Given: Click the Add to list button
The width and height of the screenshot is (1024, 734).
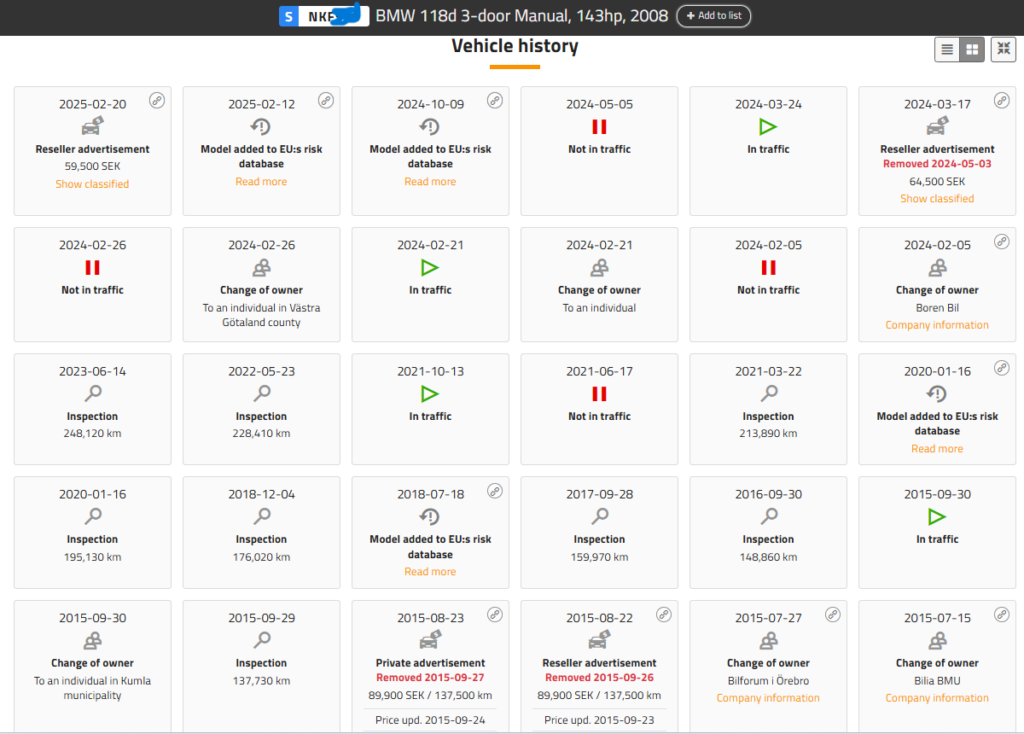Looking at the screenshot, I should coord(713,16).
